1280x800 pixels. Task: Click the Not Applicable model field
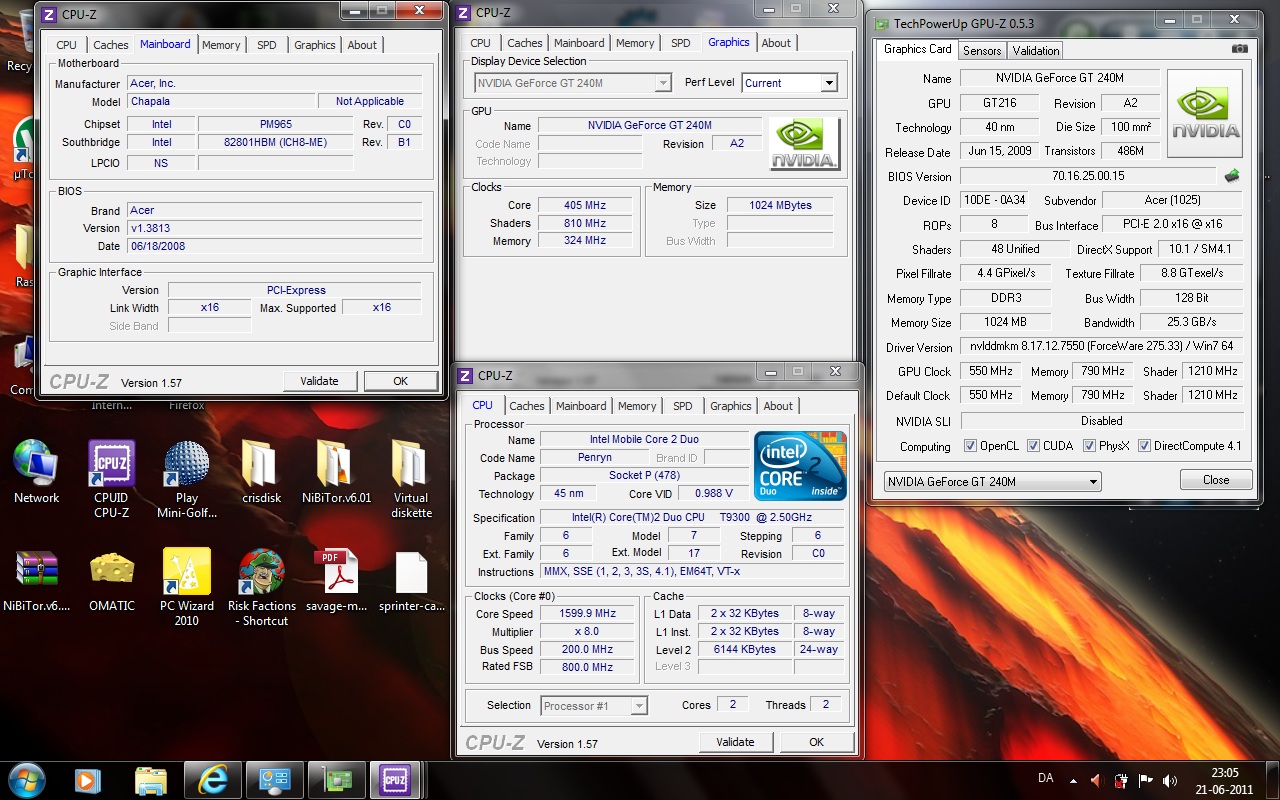[x=370, y=101]
